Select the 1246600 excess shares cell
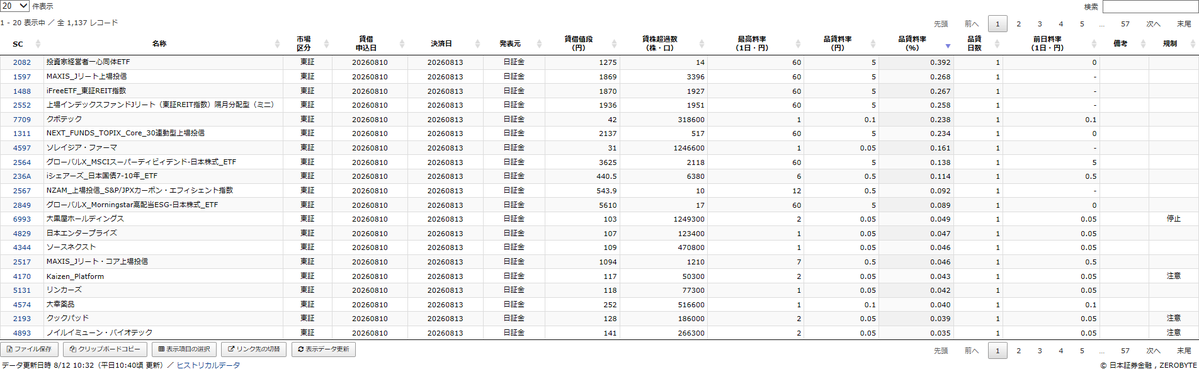This screenshot has width=1199, height=369. pyautogui.click(x=664, y=147)
